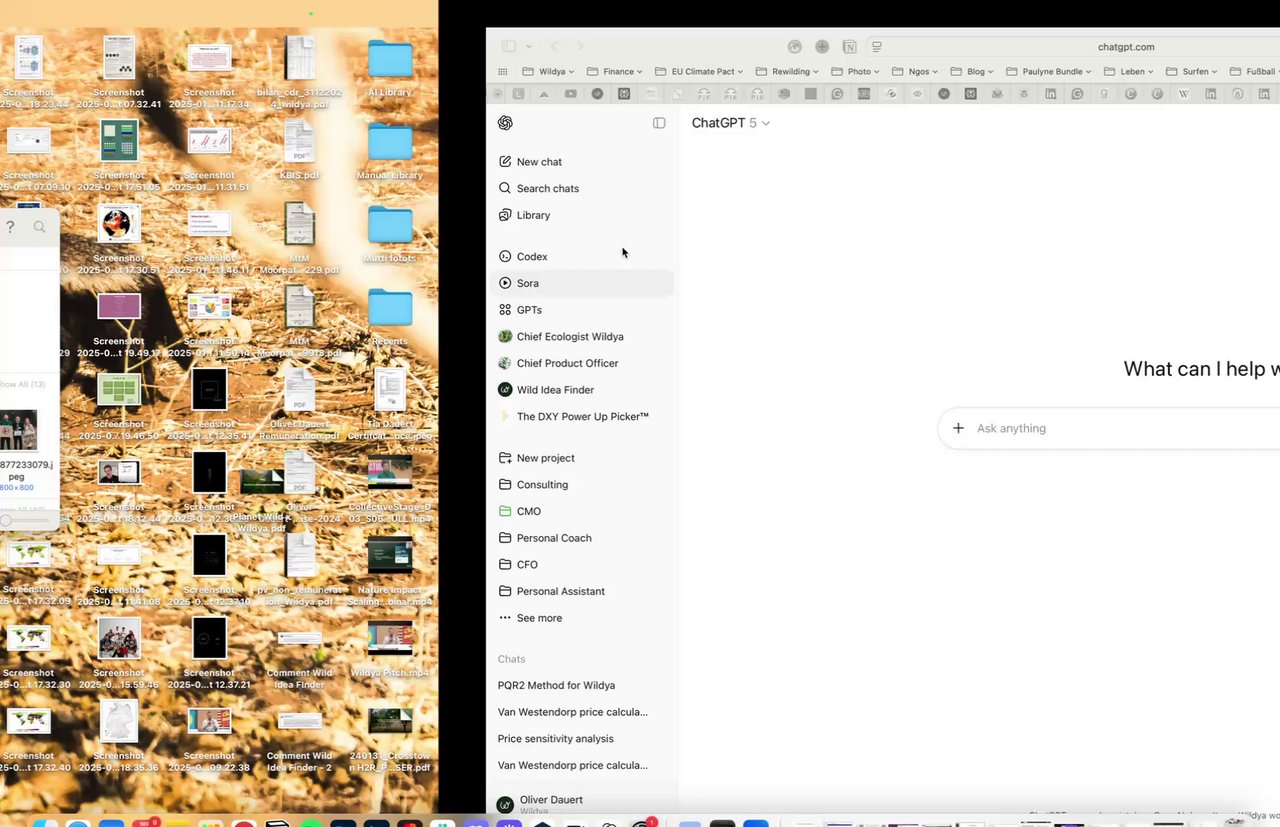Expand the Leben bookmarks folder

click(x=1129, y=72)
